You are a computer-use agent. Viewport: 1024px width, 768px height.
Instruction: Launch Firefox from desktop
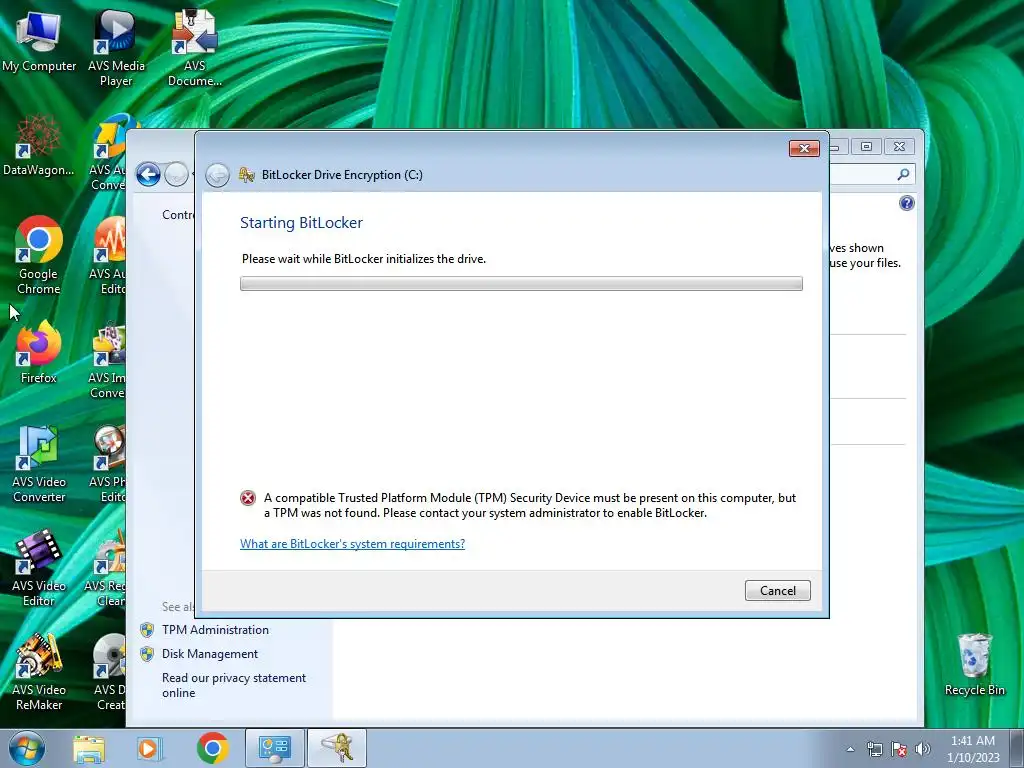[x=39, y=353]
